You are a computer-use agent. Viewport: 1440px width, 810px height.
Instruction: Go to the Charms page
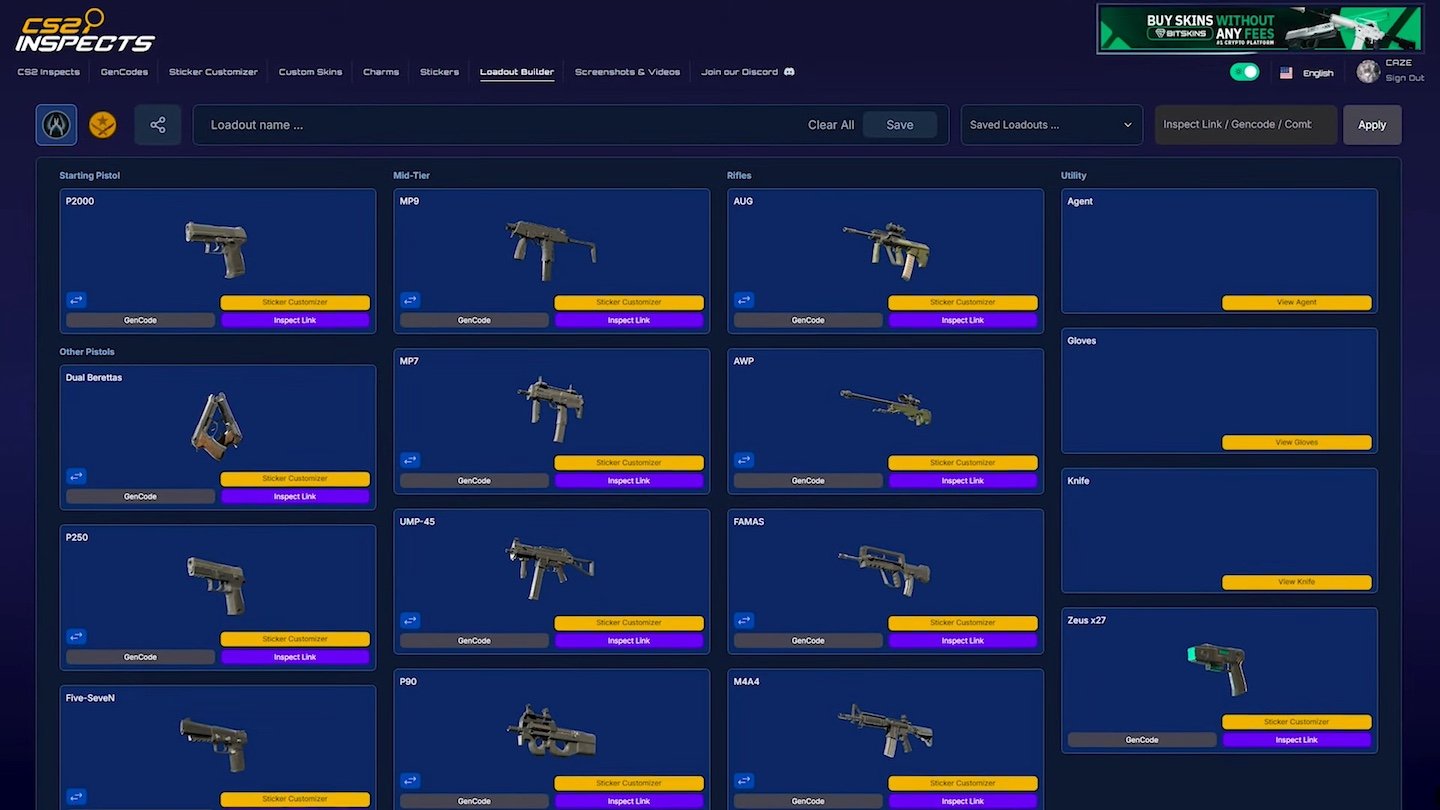coord(381,72)
